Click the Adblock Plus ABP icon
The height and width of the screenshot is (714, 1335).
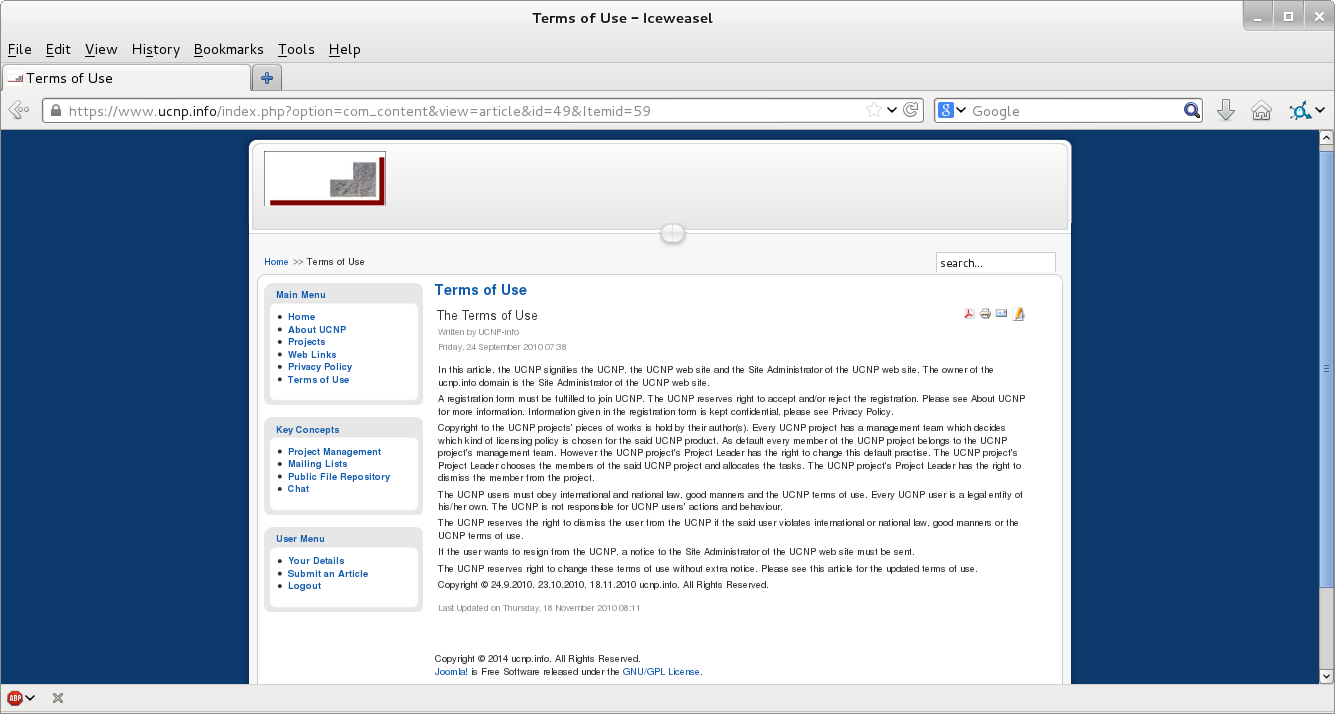pyautogui.click(x=14, y=698)
